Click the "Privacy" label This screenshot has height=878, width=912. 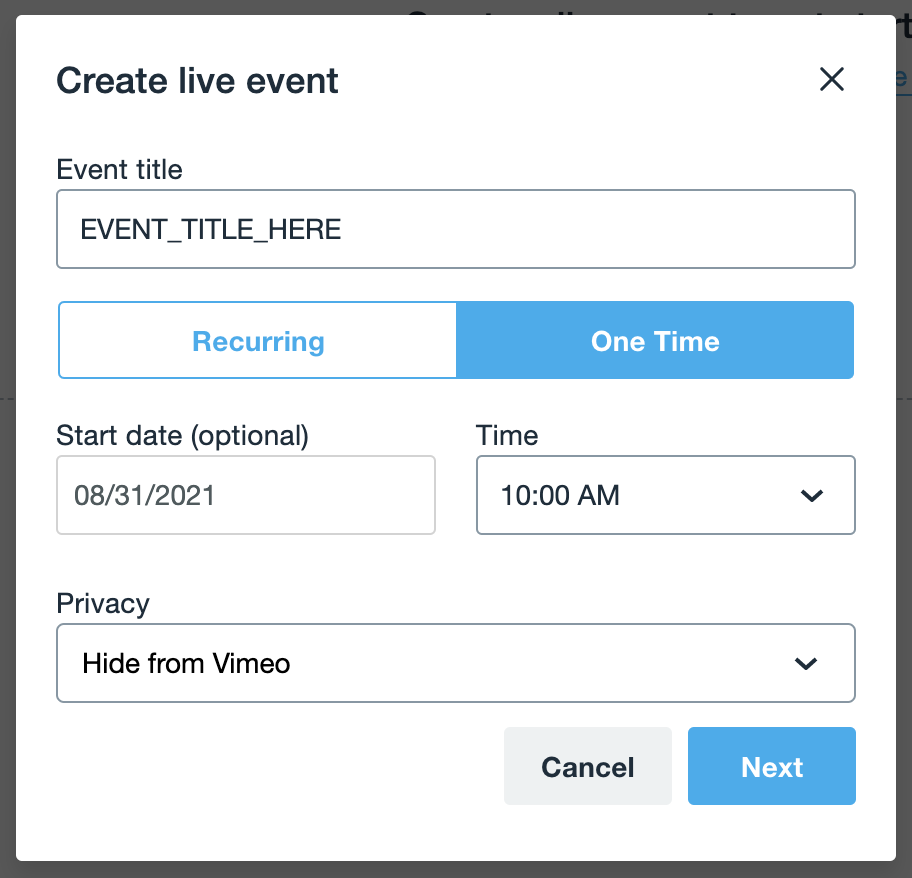point(103,604)
